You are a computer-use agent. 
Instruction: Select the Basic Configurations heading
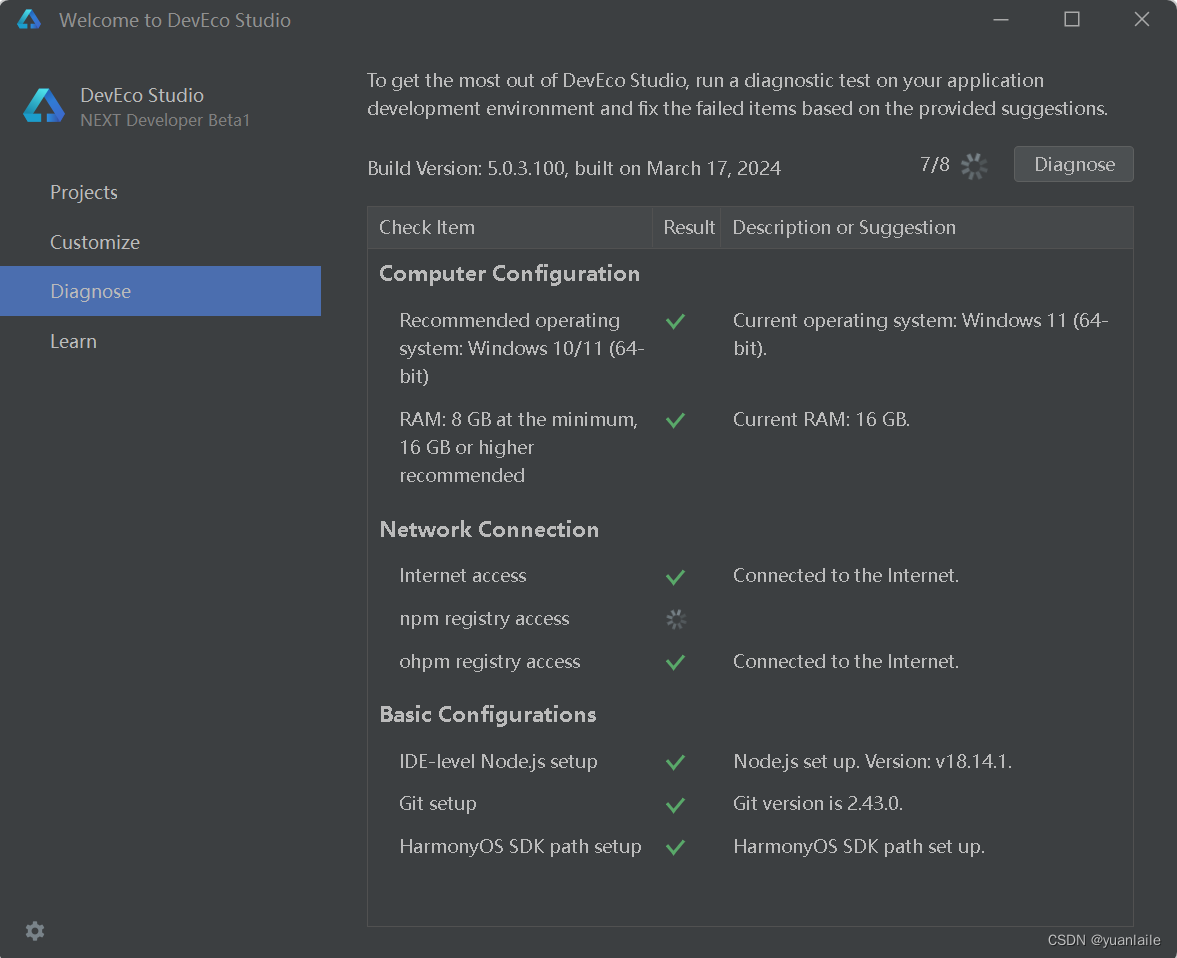point(488,714)
